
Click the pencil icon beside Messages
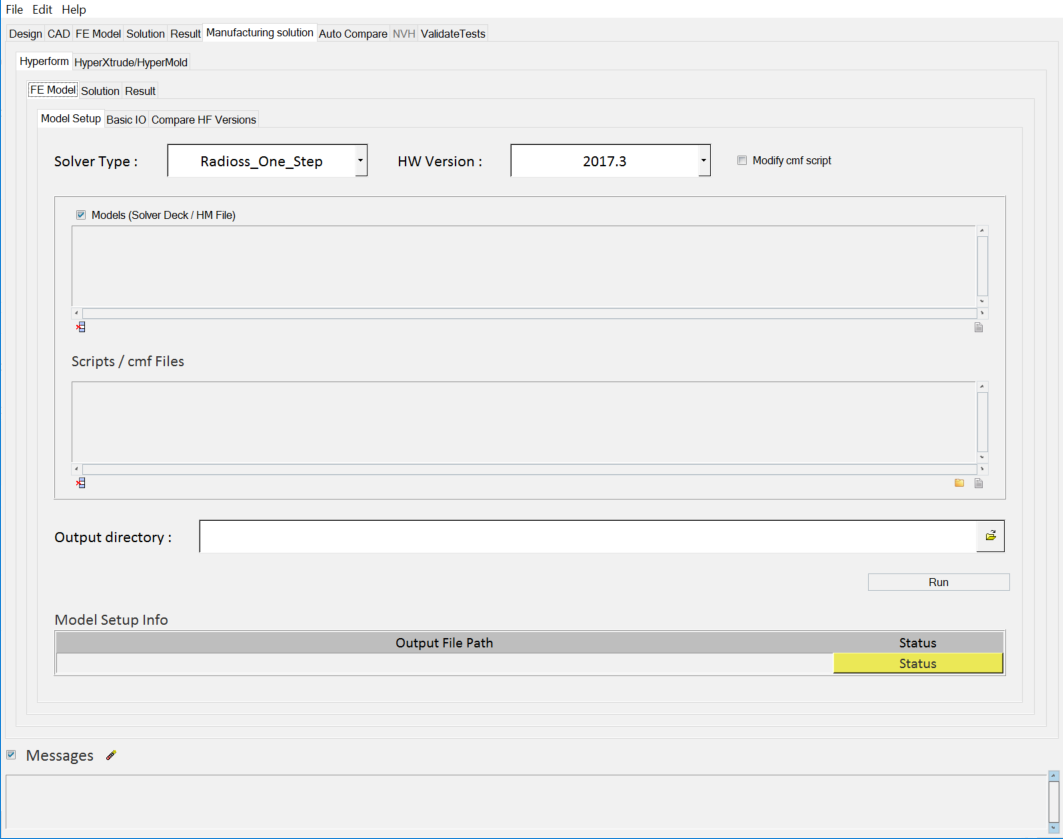tap(111, 756)
